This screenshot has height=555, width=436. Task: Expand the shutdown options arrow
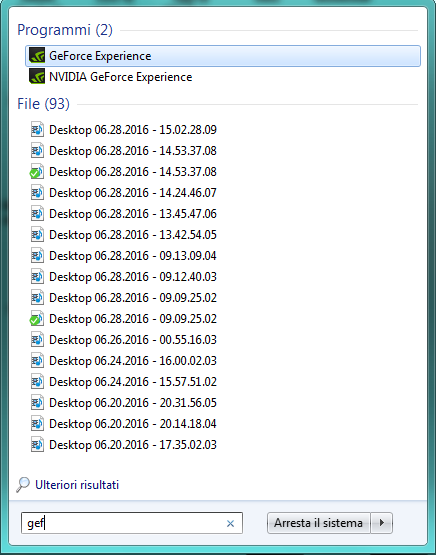pyautogui.click(x=382, y=523)
